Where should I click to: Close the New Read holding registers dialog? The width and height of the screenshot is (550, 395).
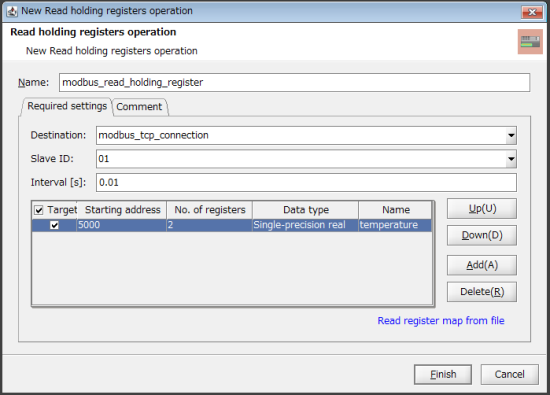(x=532, y=12)
